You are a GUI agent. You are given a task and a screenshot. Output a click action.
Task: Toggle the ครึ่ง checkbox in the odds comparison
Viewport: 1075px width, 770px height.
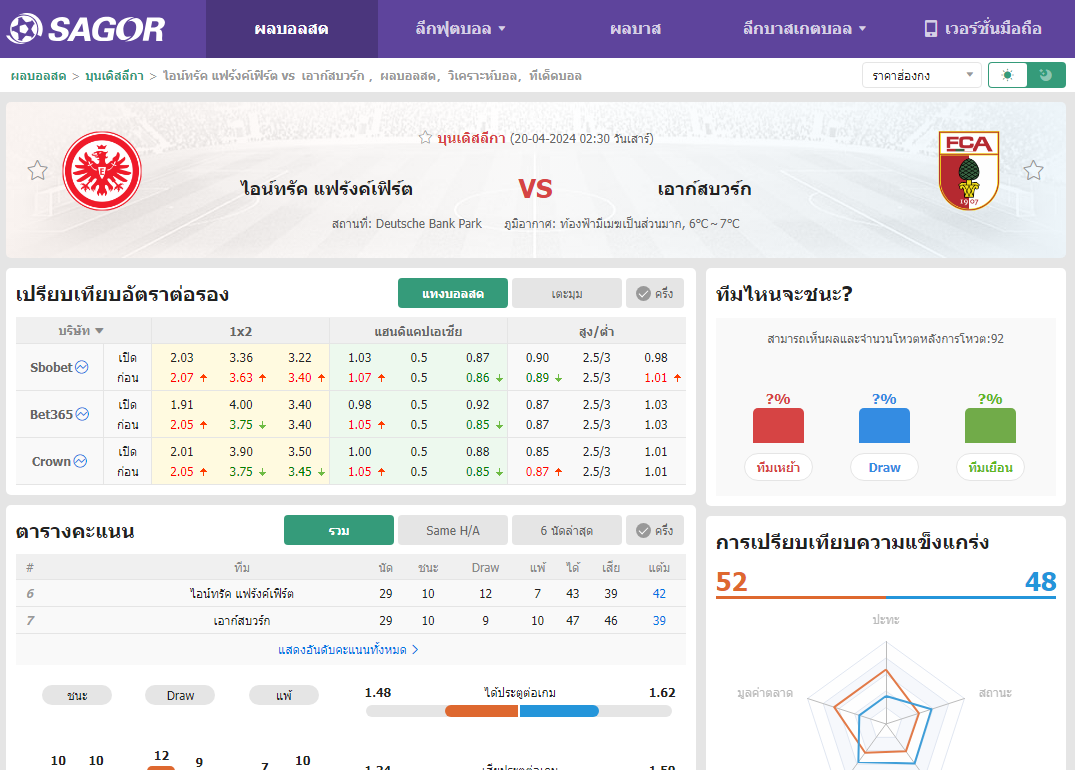(655, 293)
